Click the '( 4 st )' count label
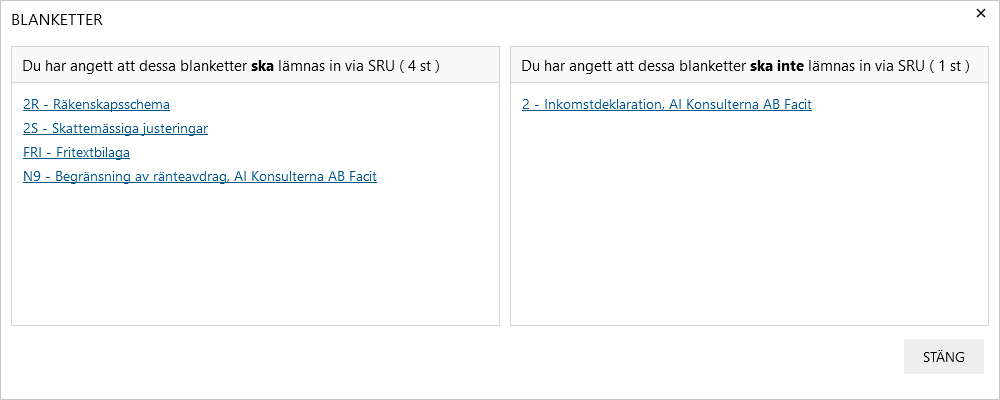This screenshot has width=1000, height=400. coord(420,65)
